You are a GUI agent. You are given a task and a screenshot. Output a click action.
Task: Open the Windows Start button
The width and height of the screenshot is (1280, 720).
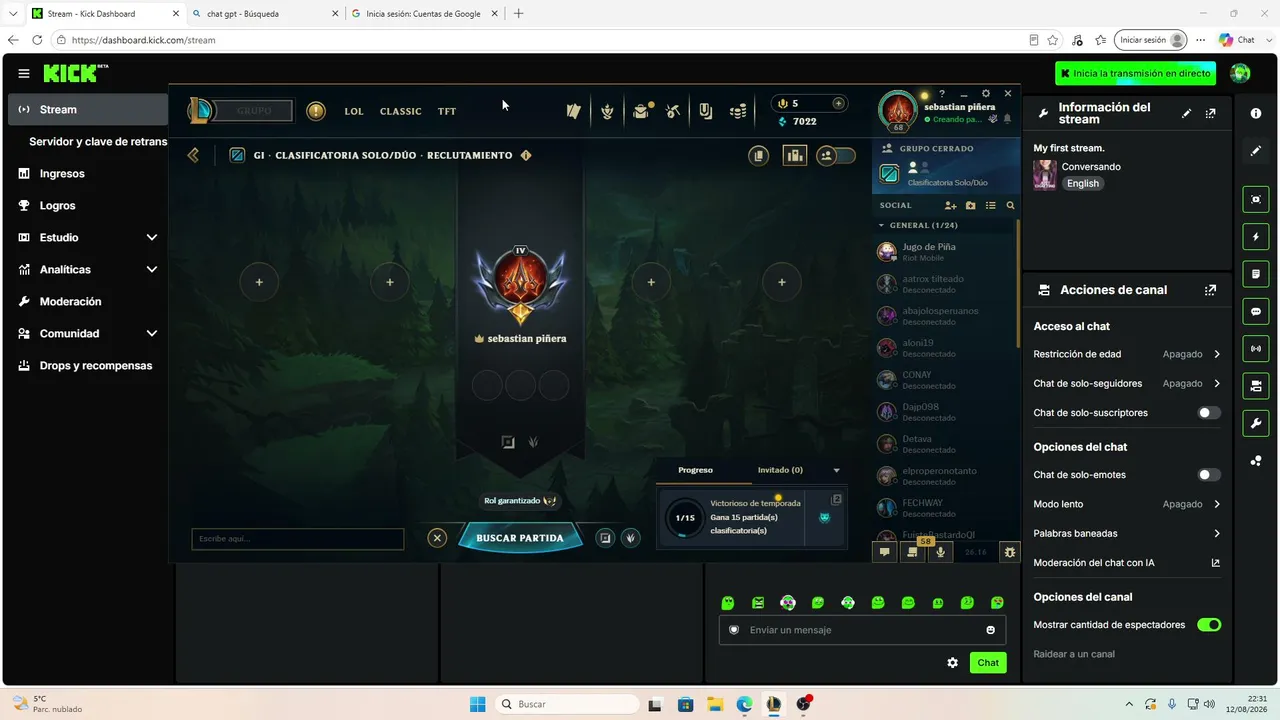(x=477, y=704)
